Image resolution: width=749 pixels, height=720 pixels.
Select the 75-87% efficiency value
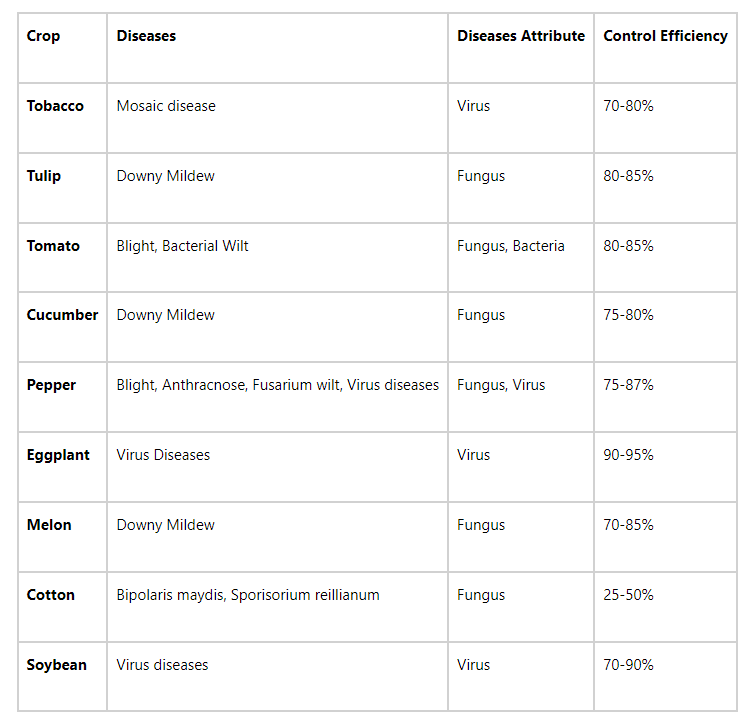[x=628, y=385]
